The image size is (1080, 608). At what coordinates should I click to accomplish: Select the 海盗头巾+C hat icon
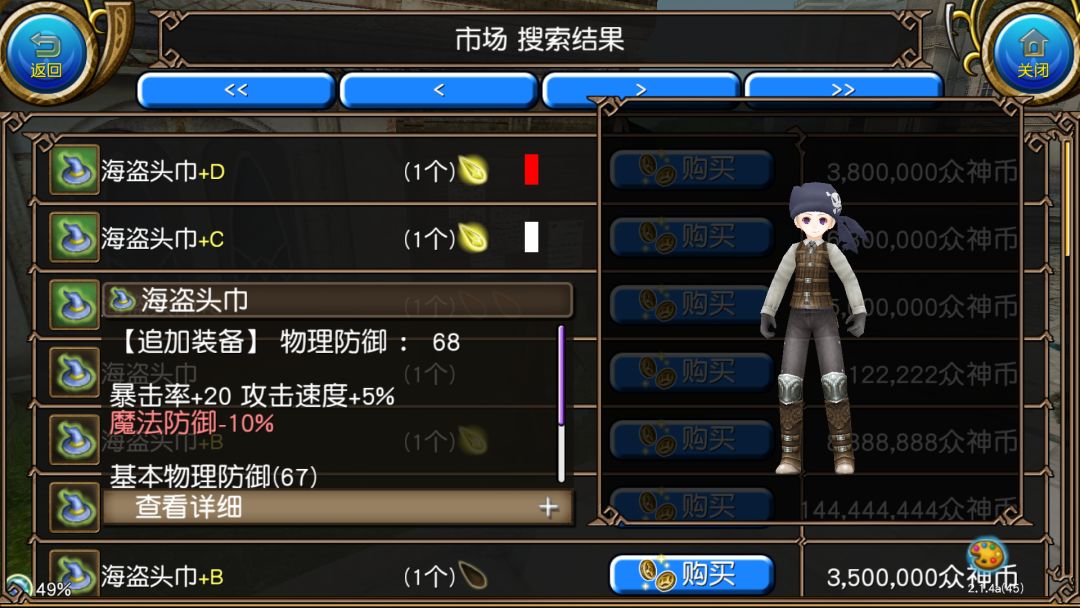click(74, 237)
